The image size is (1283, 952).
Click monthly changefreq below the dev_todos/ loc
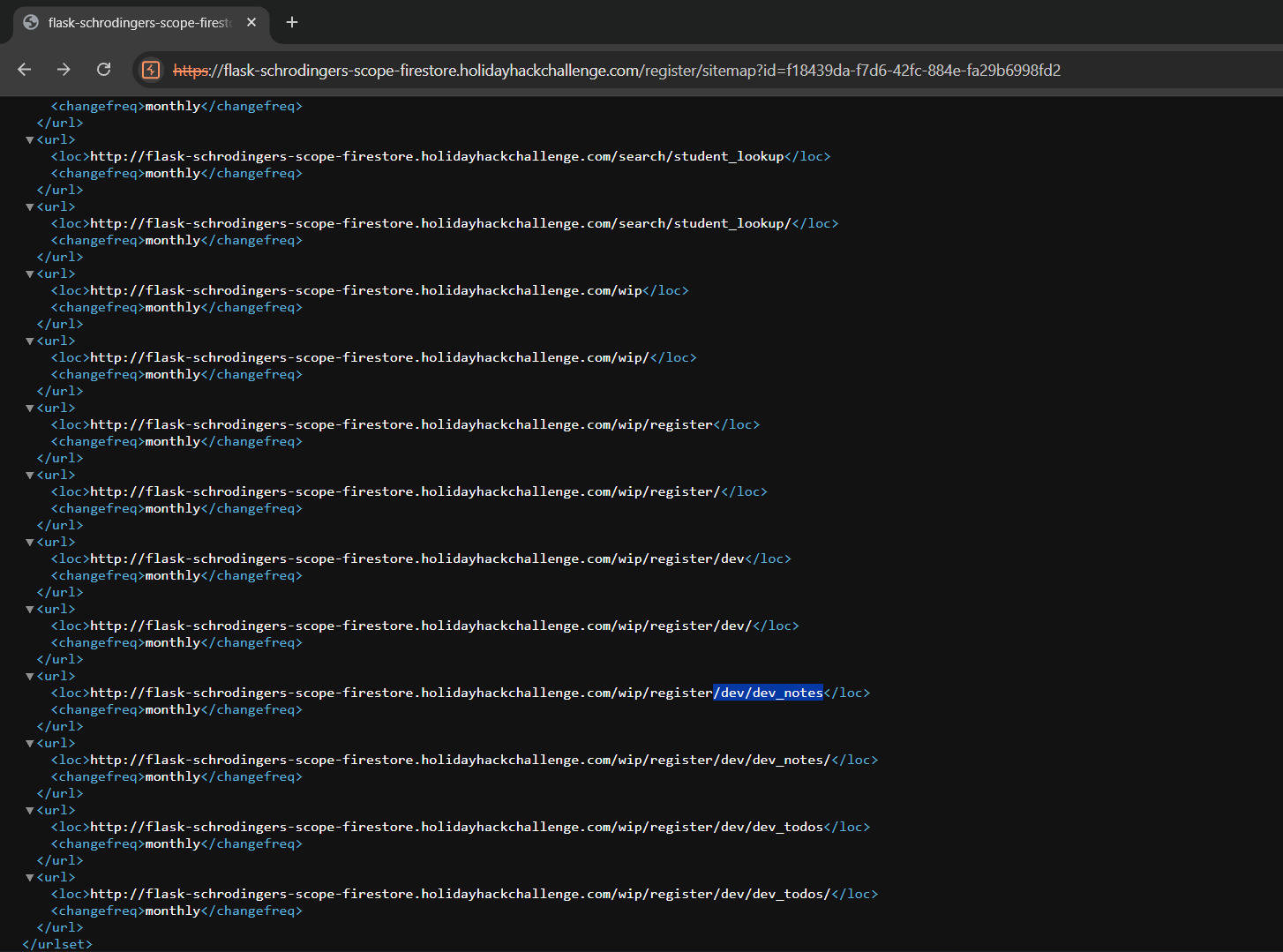[173, 911]
